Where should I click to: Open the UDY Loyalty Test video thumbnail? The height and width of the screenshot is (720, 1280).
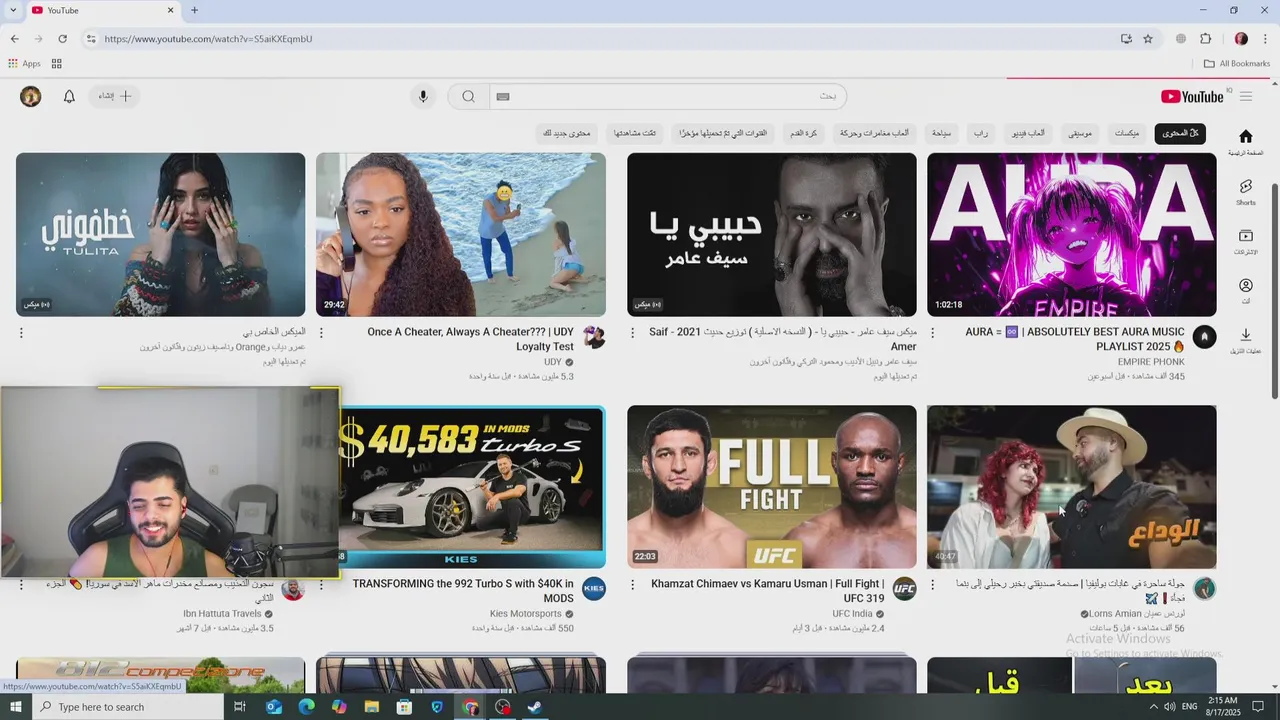tap(460, 234)
